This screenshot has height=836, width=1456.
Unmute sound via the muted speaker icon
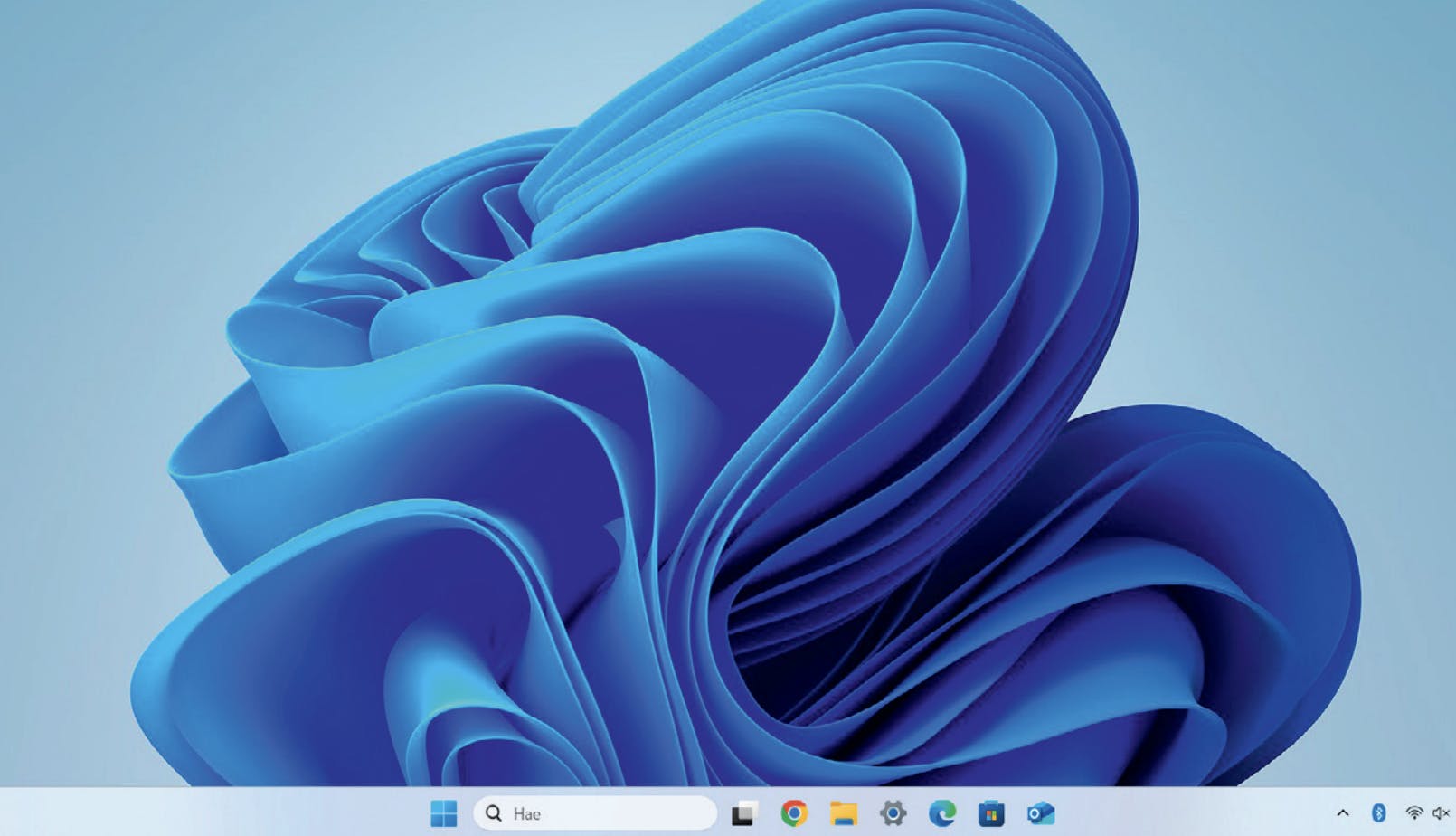click(1441, 813)
